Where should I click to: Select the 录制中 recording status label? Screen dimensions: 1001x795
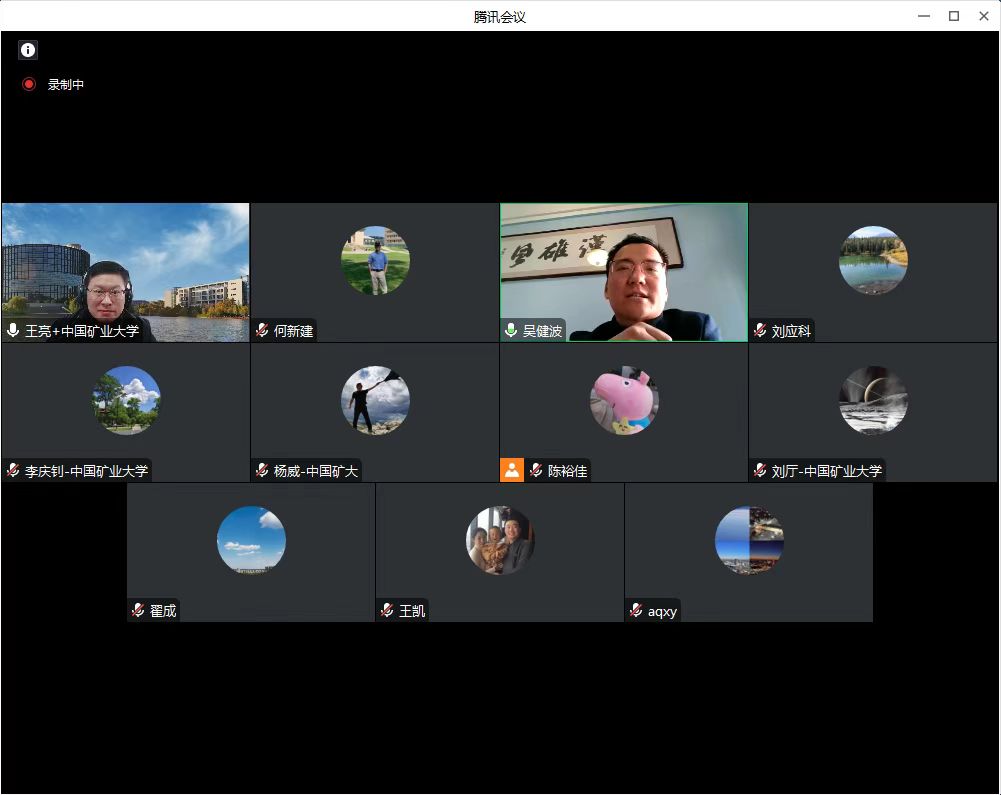tap(66, 85)
